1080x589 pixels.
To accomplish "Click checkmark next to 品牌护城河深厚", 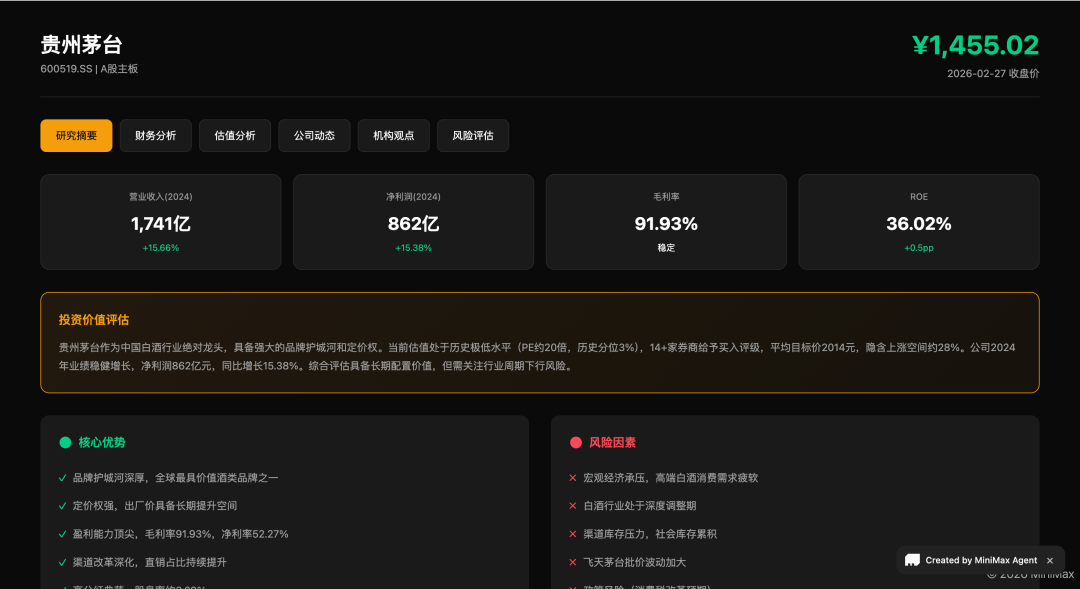I will pyautogui.click(x=63, y=477).
